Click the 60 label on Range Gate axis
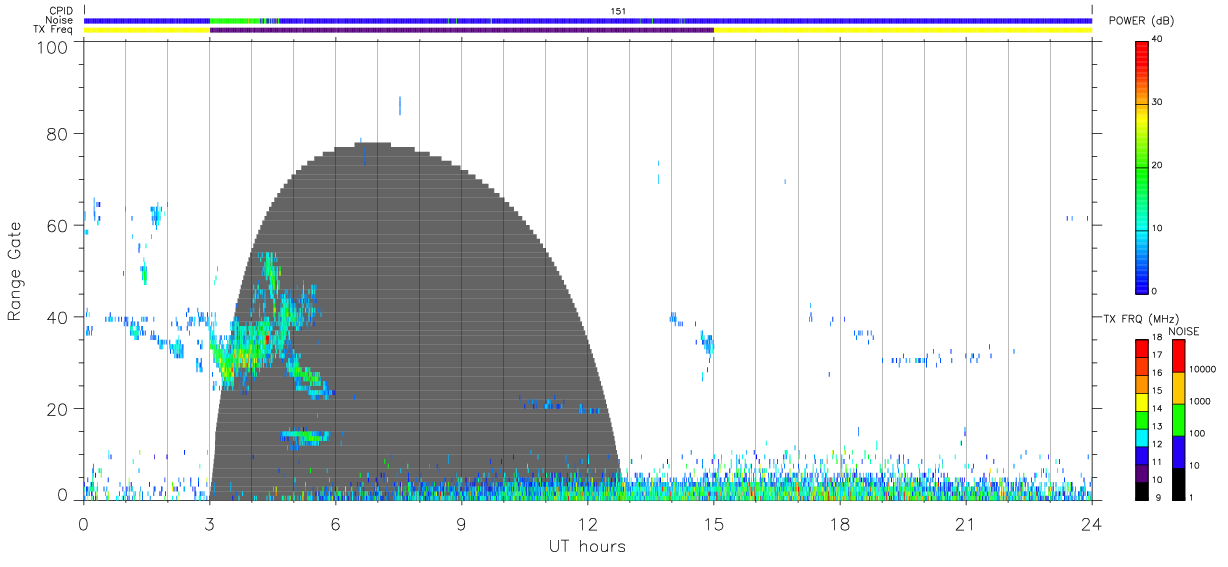 click(55, 226)
